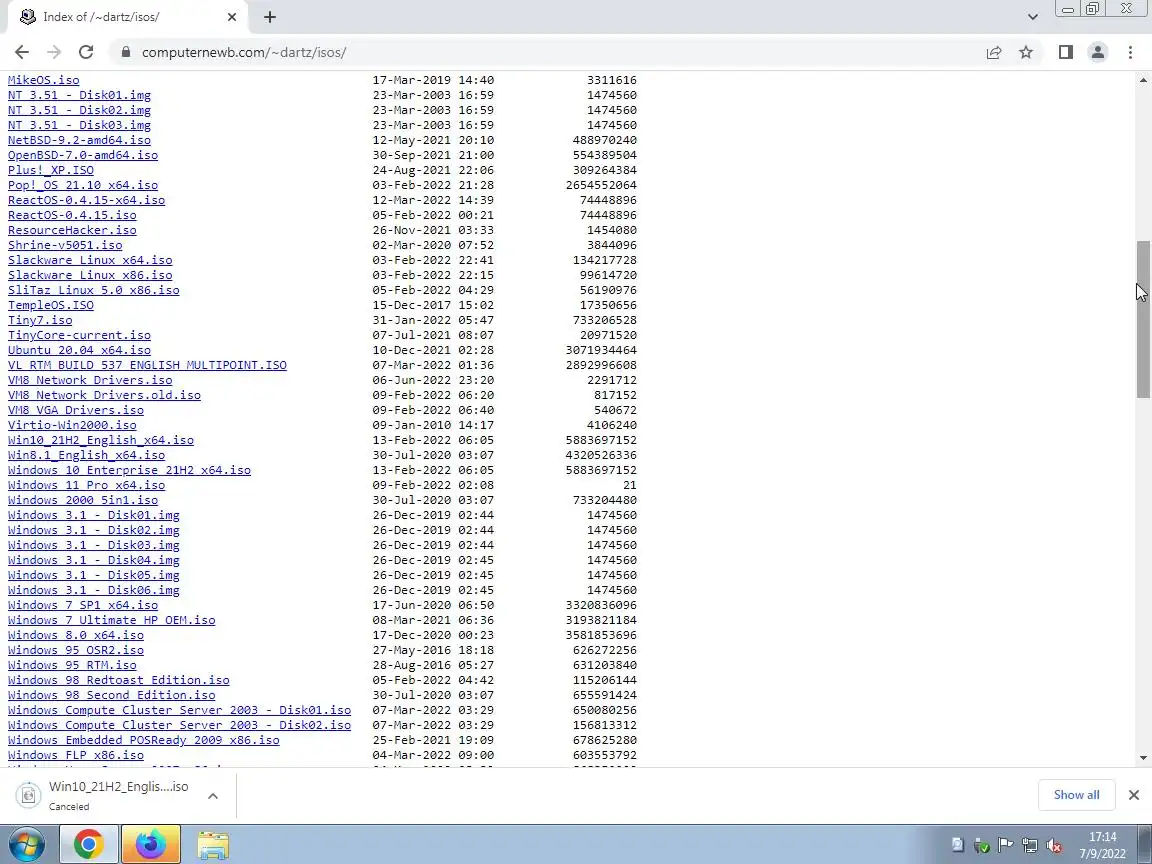Download MikeOS.iso
This screenshot has width=1152, height=864.
(43, 80)
